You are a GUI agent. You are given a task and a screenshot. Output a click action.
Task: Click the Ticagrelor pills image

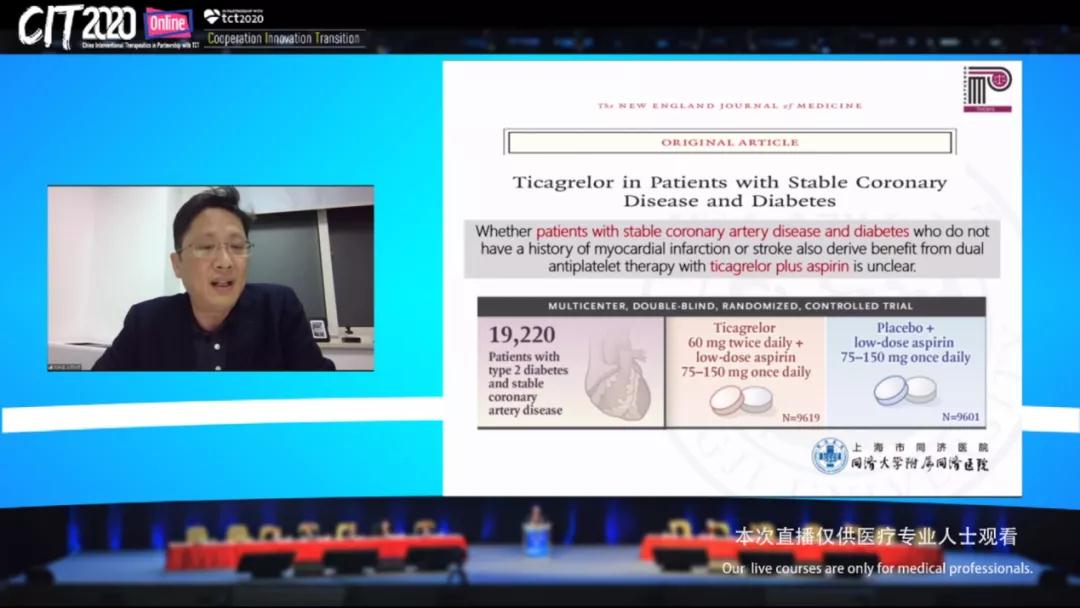741,400
